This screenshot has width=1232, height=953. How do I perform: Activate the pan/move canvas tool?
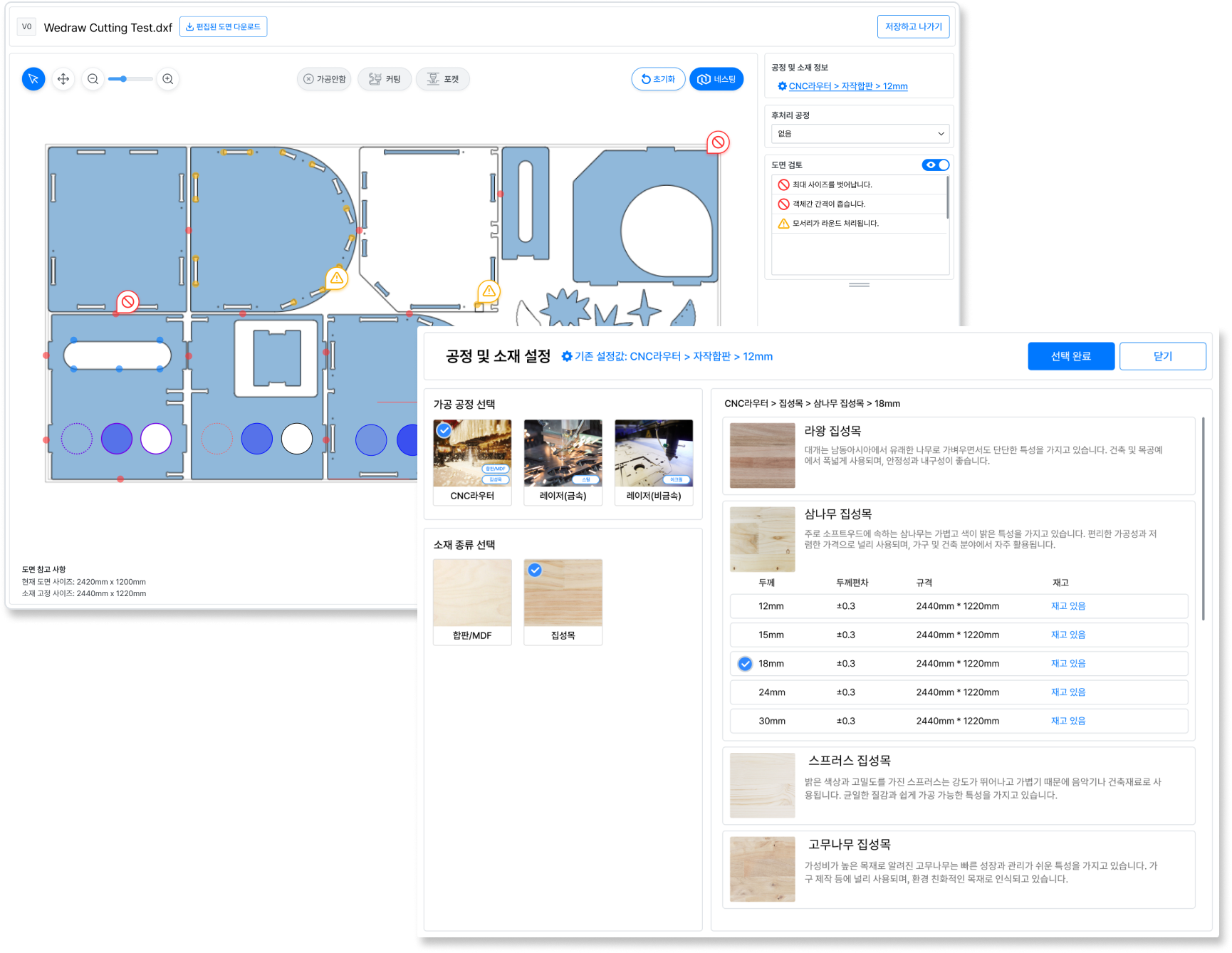(63, 79)
